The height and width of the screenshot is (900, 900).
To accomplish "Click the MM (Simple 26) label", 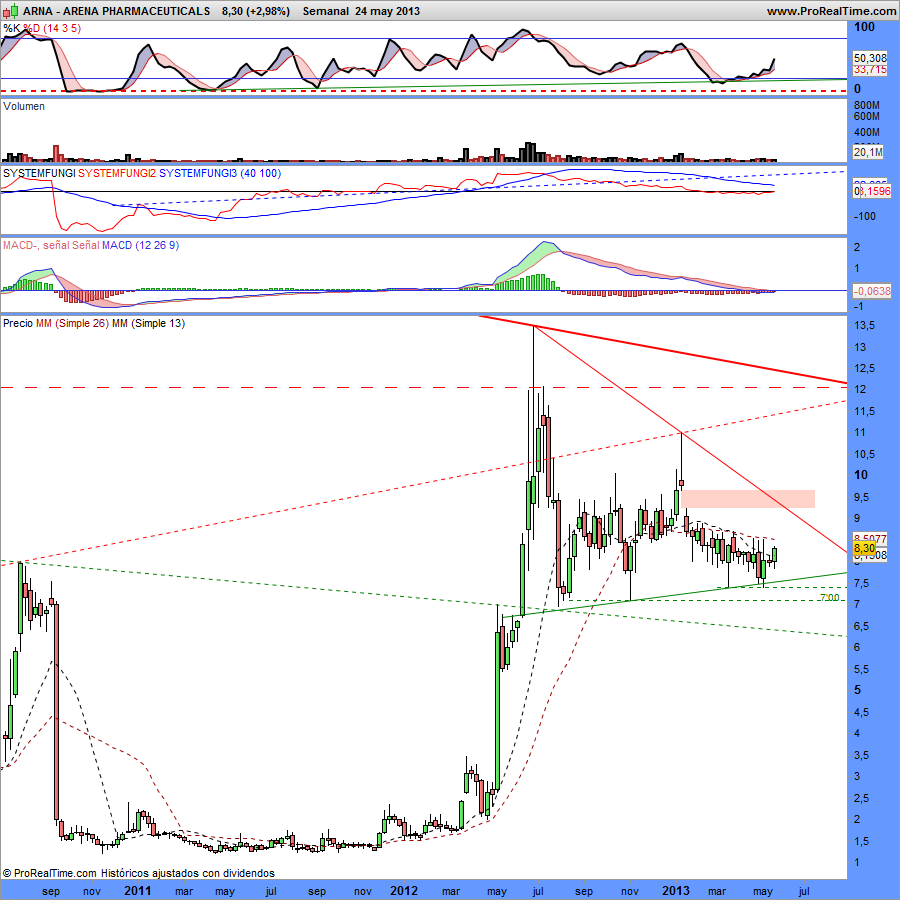I will [x=72, y=323].
